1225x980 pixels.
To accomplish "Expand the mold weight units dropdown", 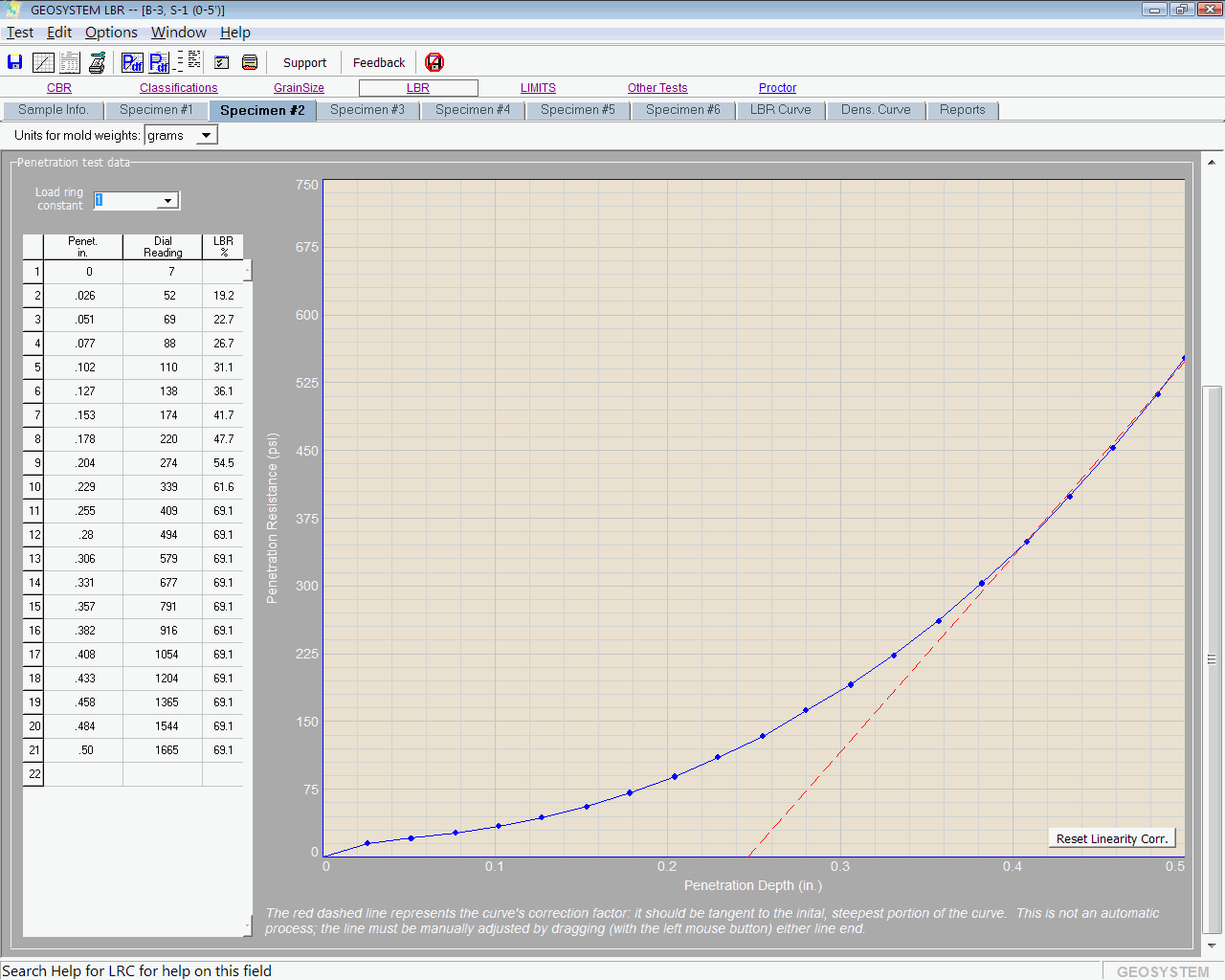I will point(206,136).
